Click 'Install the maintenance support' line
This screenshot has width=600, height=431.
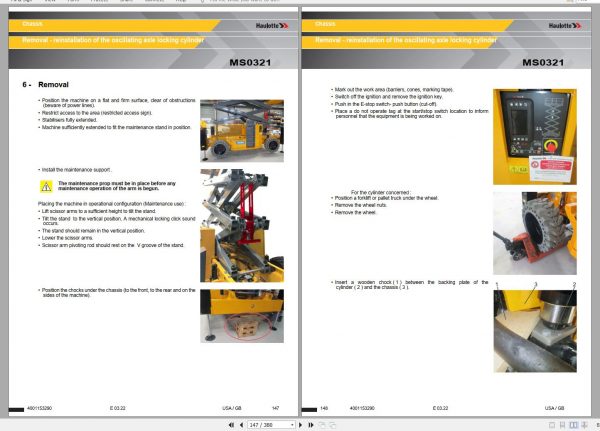[75, 170]
